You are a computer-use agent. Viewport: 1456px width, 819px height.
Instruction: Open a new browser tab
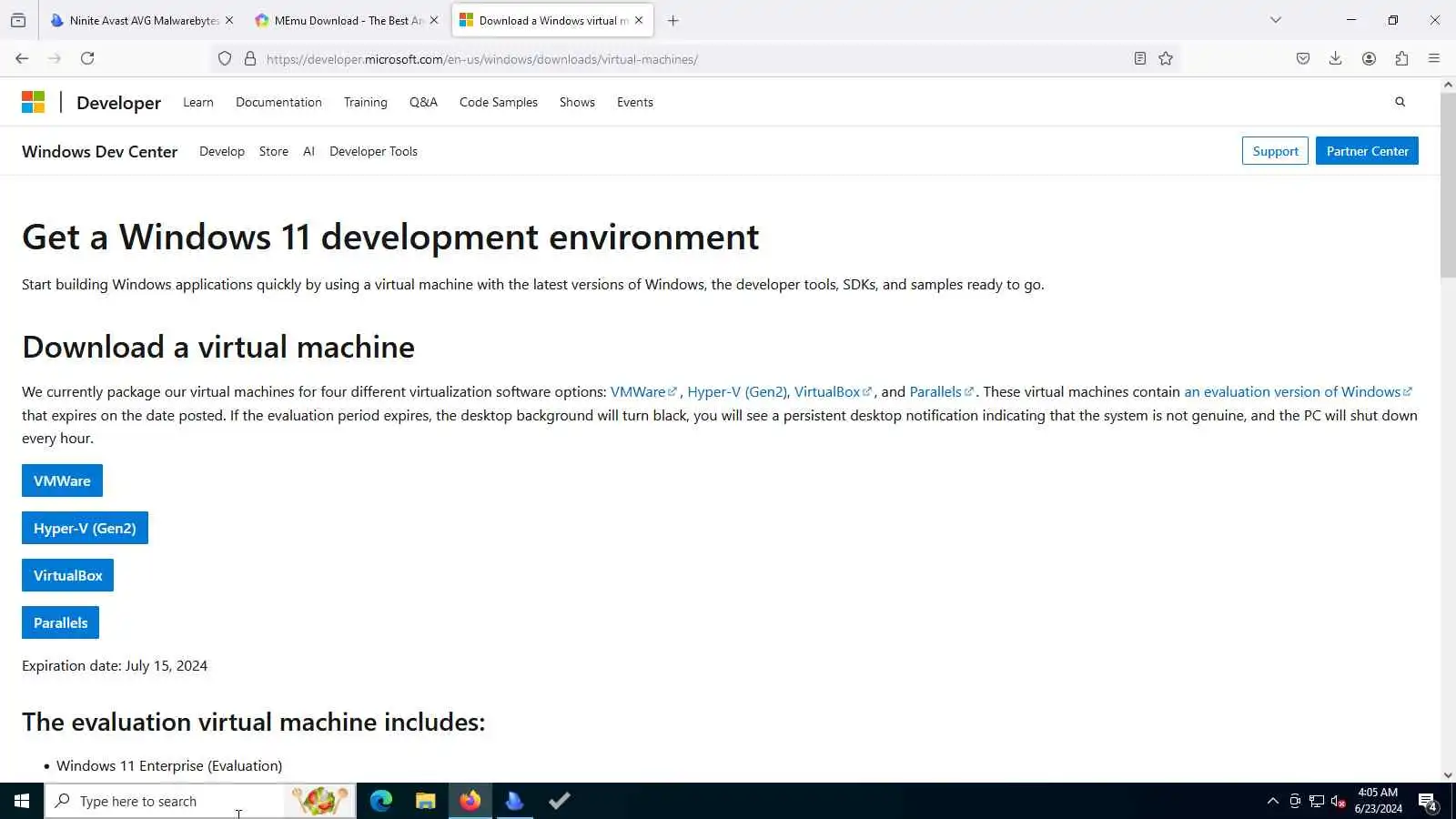(x=673, y=20)
